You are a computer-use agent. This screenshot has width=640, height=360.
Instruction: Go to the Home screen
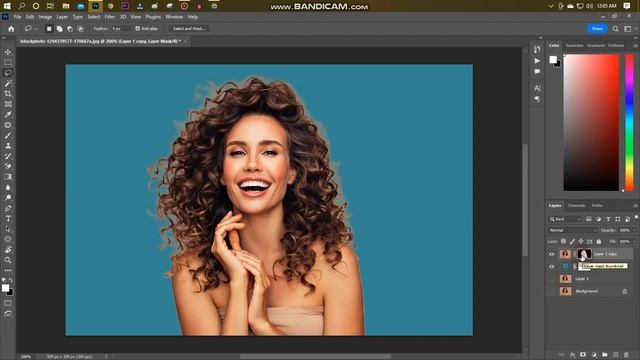pos(11,29)
